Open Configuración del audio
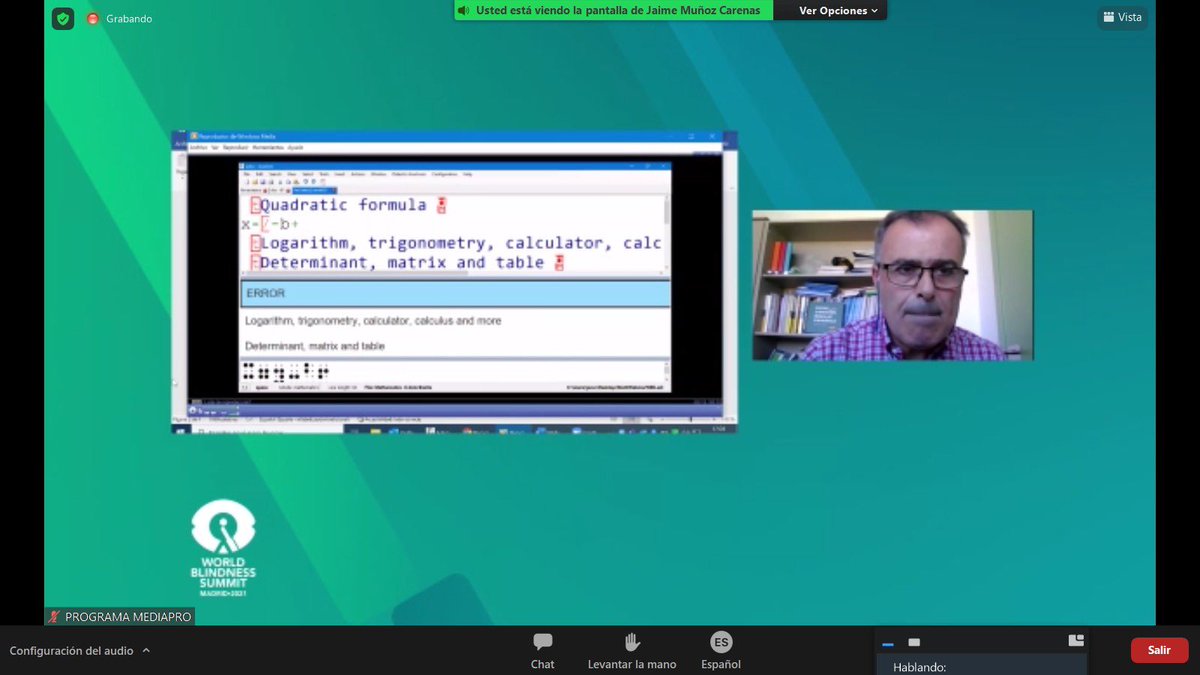Viewport: 1200px width, 675px height. 71,650
